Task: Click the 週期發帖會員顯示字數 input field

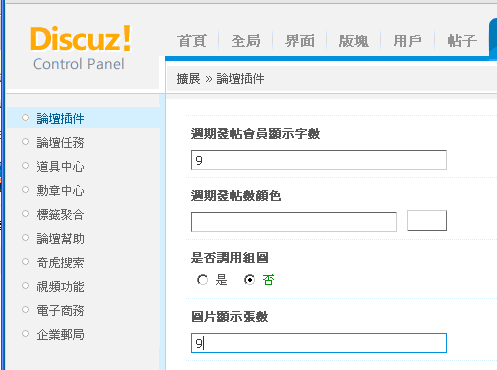Action: [x=319, y=160]
